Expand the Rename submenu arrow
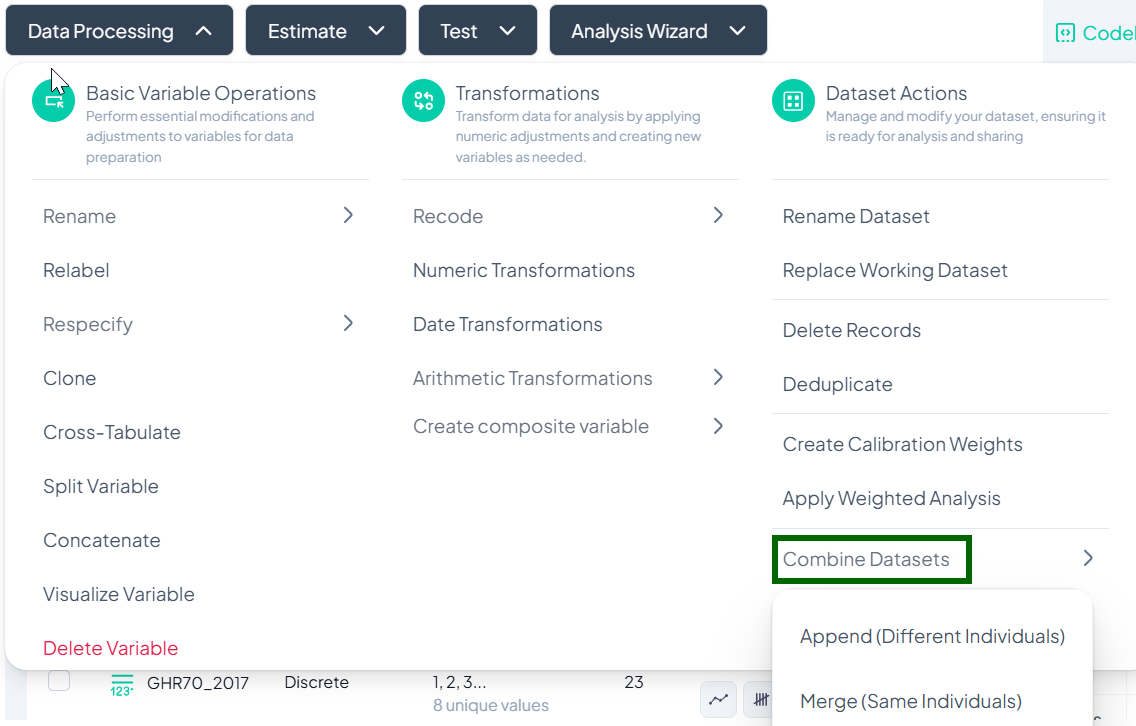This screenshot has height=726, width=1136. 348,215
